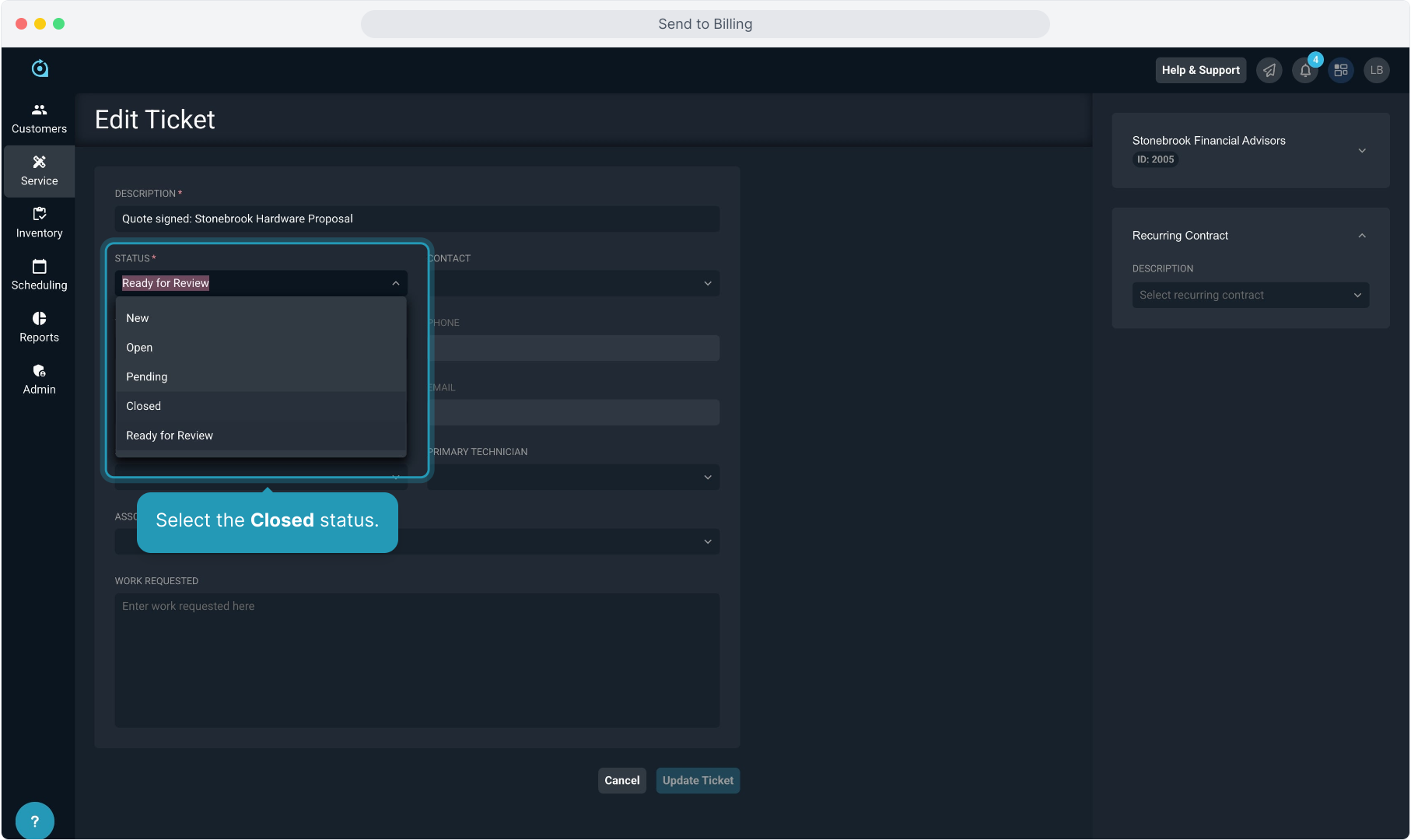
Task: Open Admin settings in sidebar
Action: pyautogui.click(x=39, y=371)
